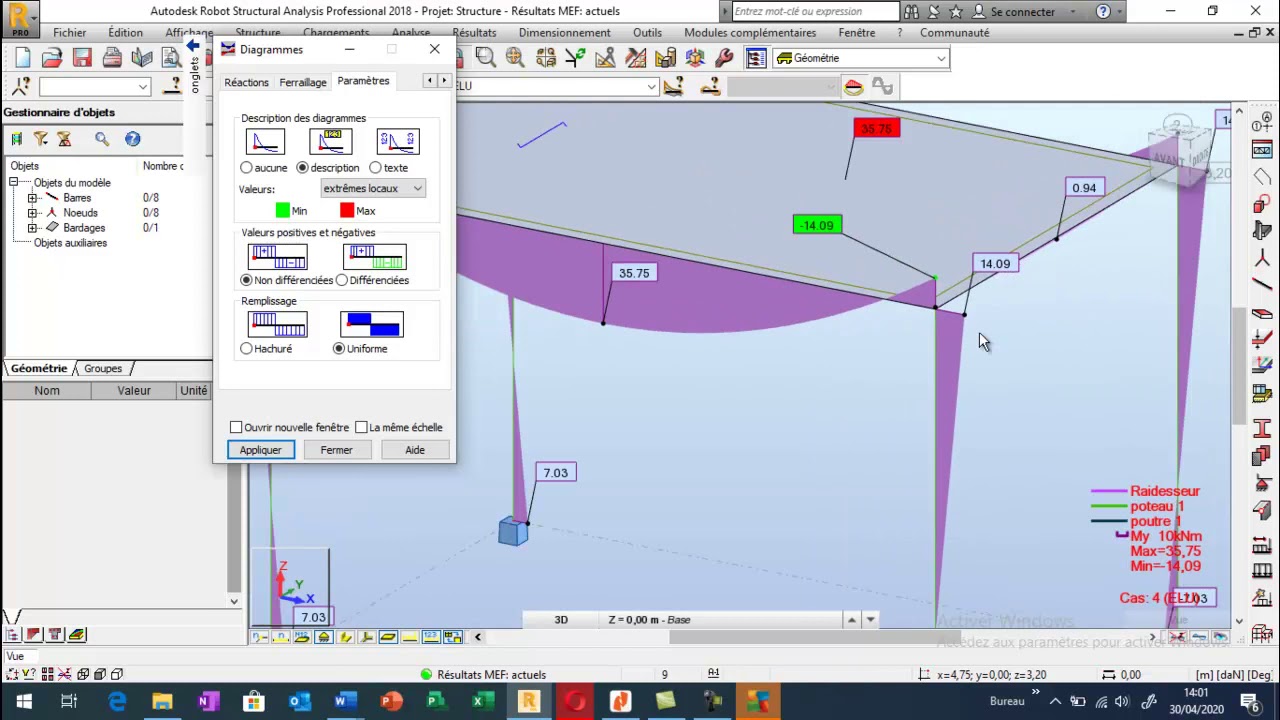1280x720 pixels.
Task: Click the red Max color swatch
Action: point(346,210)
